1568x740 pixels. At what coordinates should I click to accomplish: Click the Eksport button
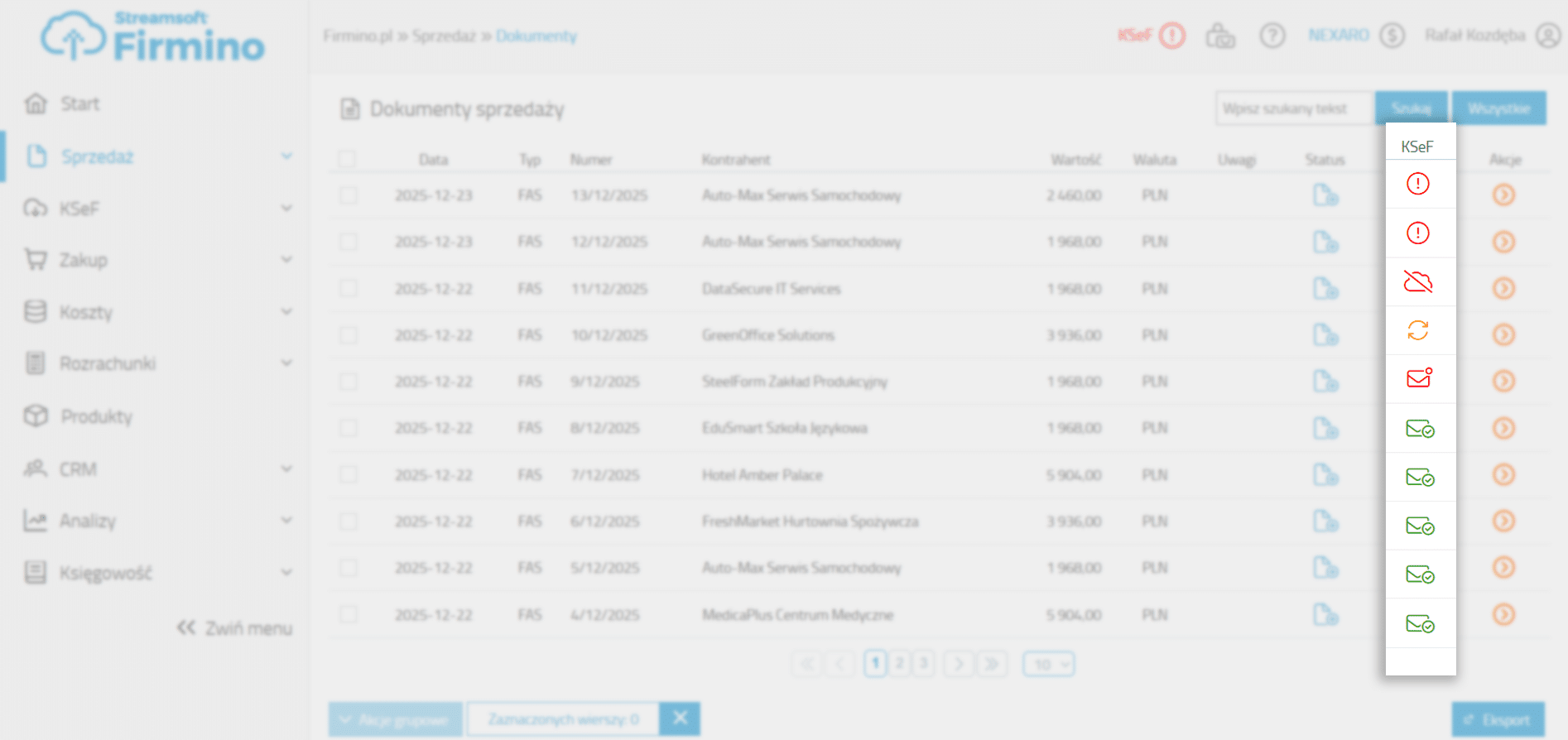point(1498,720)
